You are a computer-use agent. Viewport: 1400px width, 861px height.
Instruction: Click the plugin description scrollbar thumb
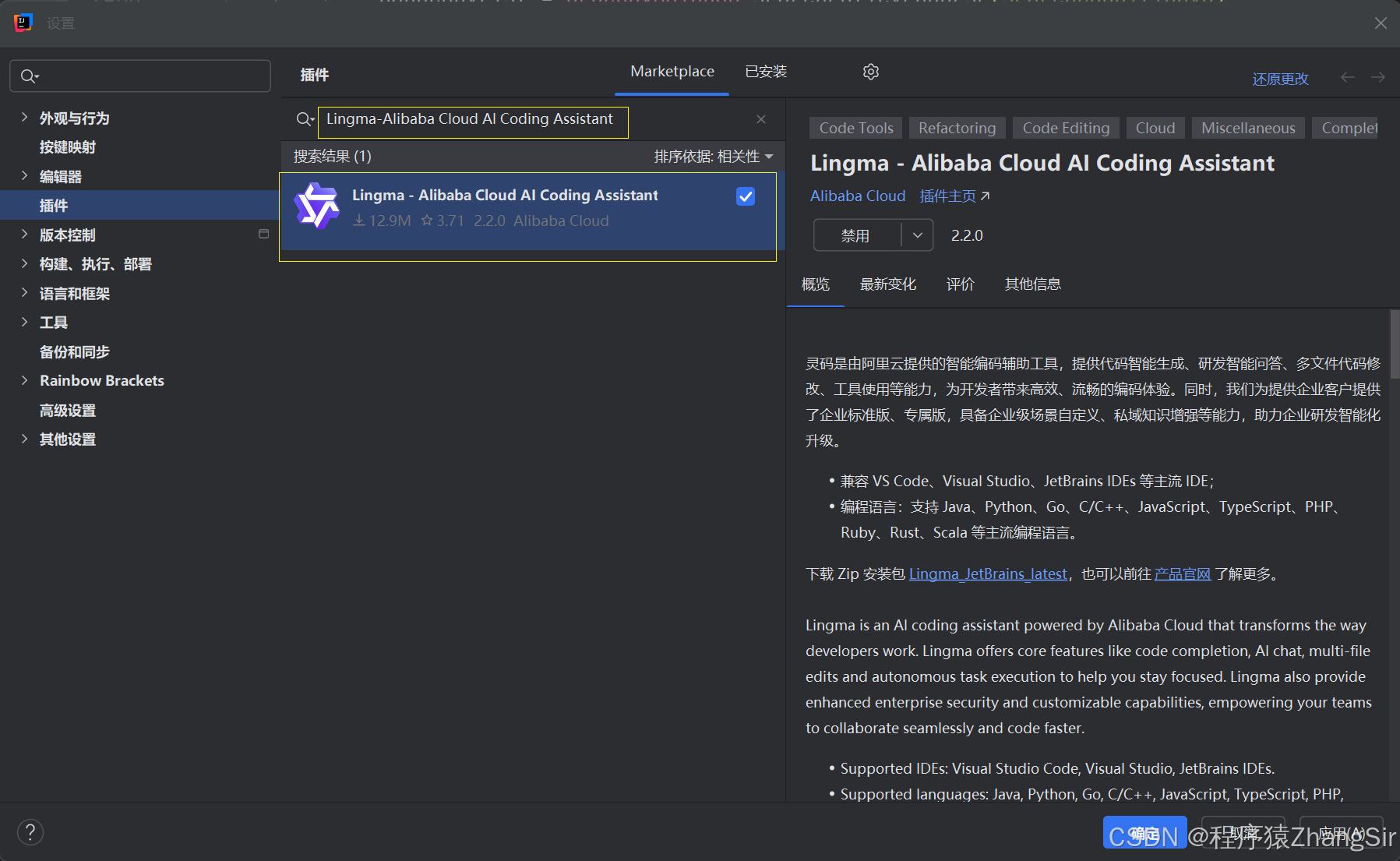point(1395,344)
